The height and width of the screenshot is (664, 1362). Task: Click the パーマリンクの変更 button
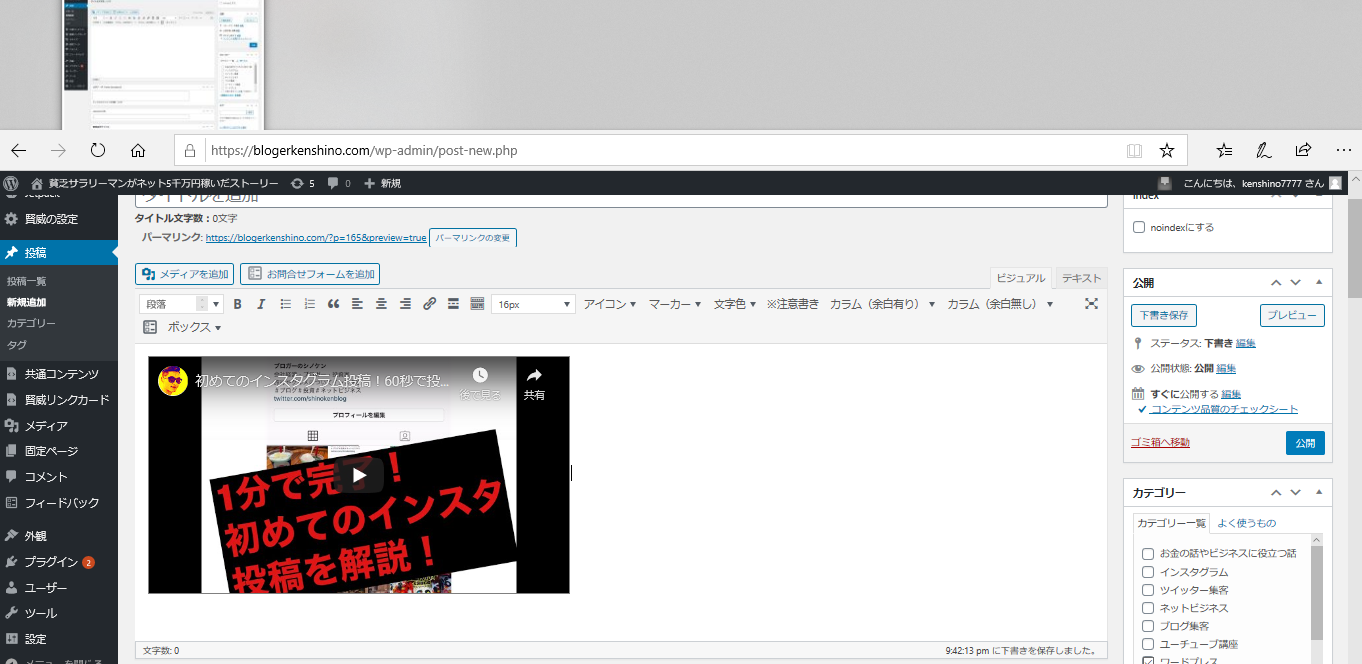[x=473, y=238]
